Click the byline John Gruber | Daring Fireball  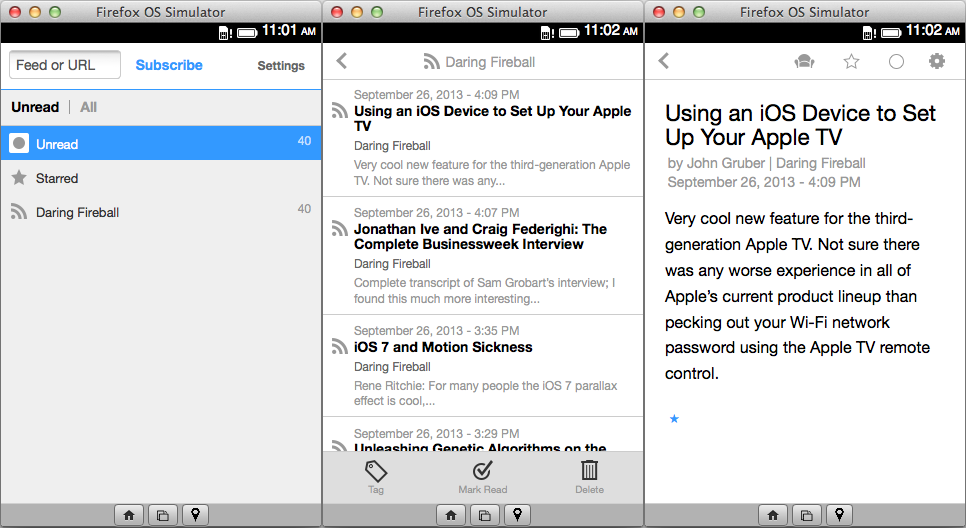[766, 163]
